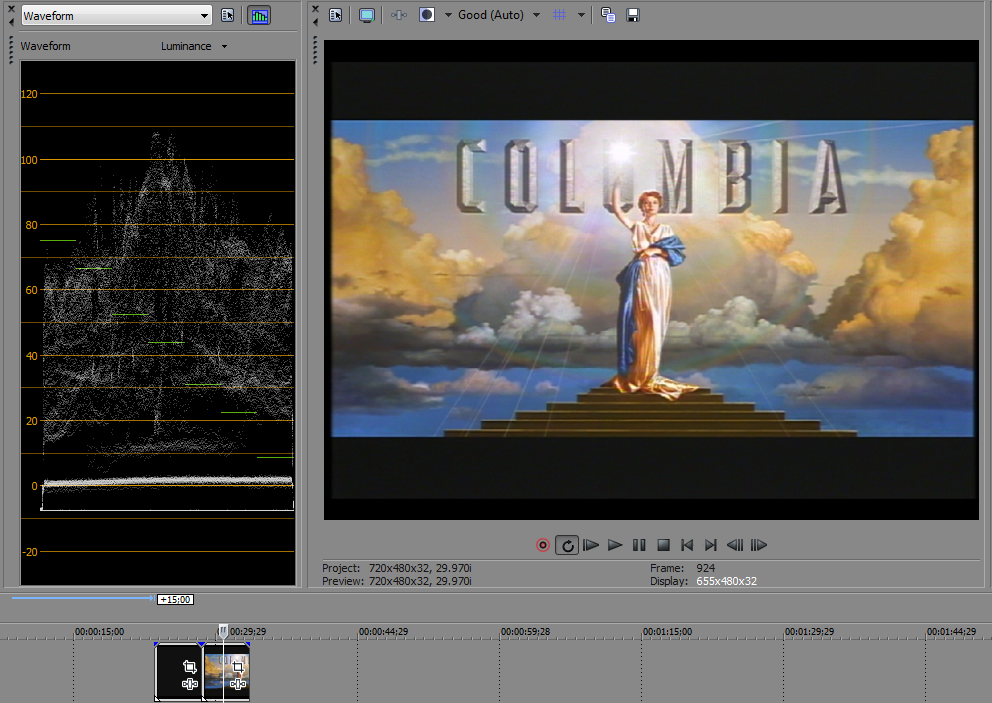Go to End of project

tap(711, 545)
